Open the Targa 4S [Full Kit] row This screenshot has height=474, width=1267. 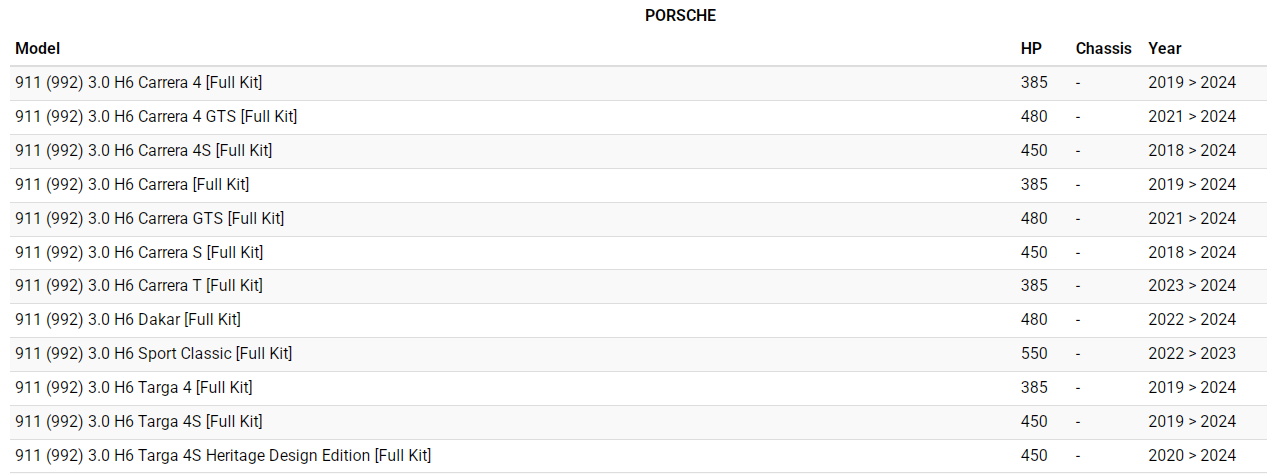point(139,421)
